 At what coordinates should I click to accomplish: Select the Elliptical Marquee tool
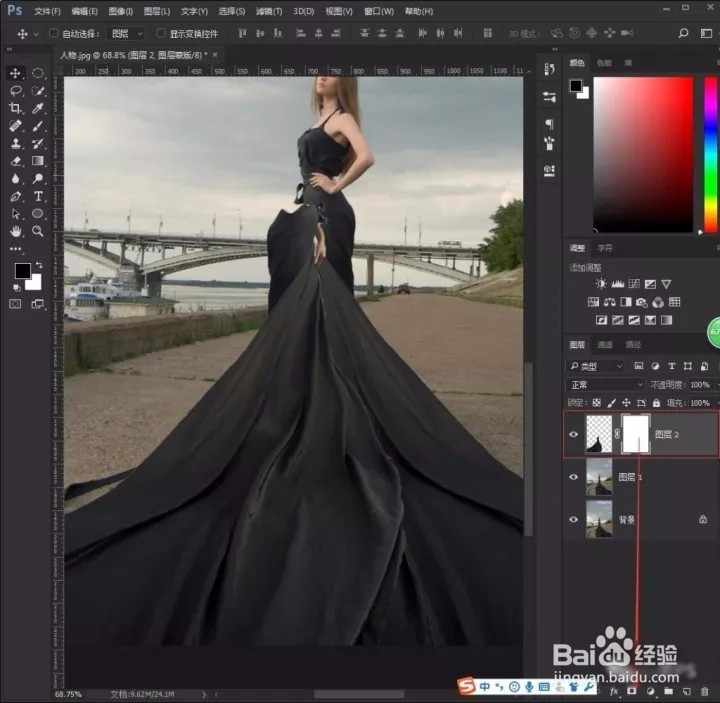point(38,73)
